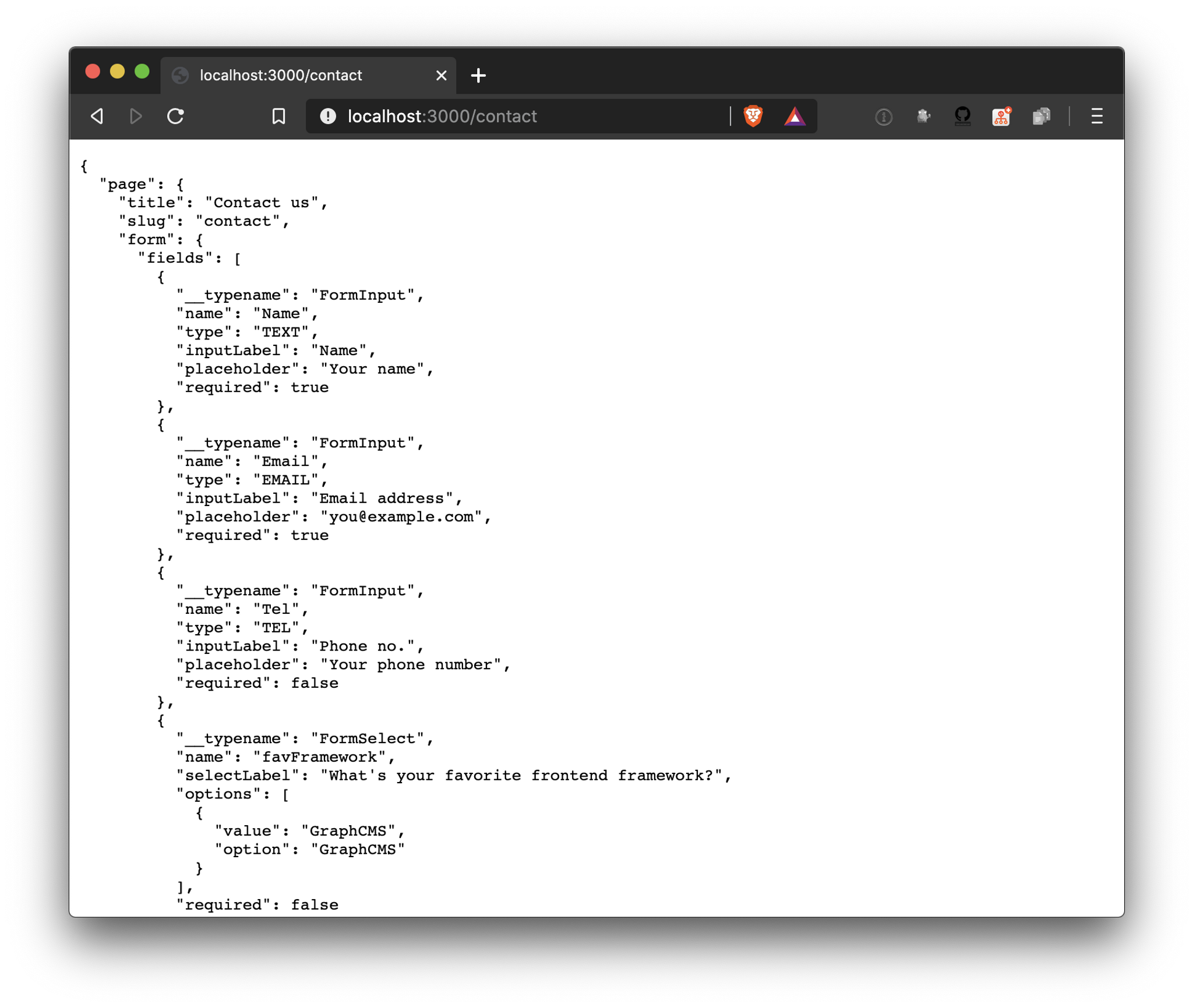Bookmark this page
The width and height of the screenshot is (1193, 1008).
coord(278,116)
